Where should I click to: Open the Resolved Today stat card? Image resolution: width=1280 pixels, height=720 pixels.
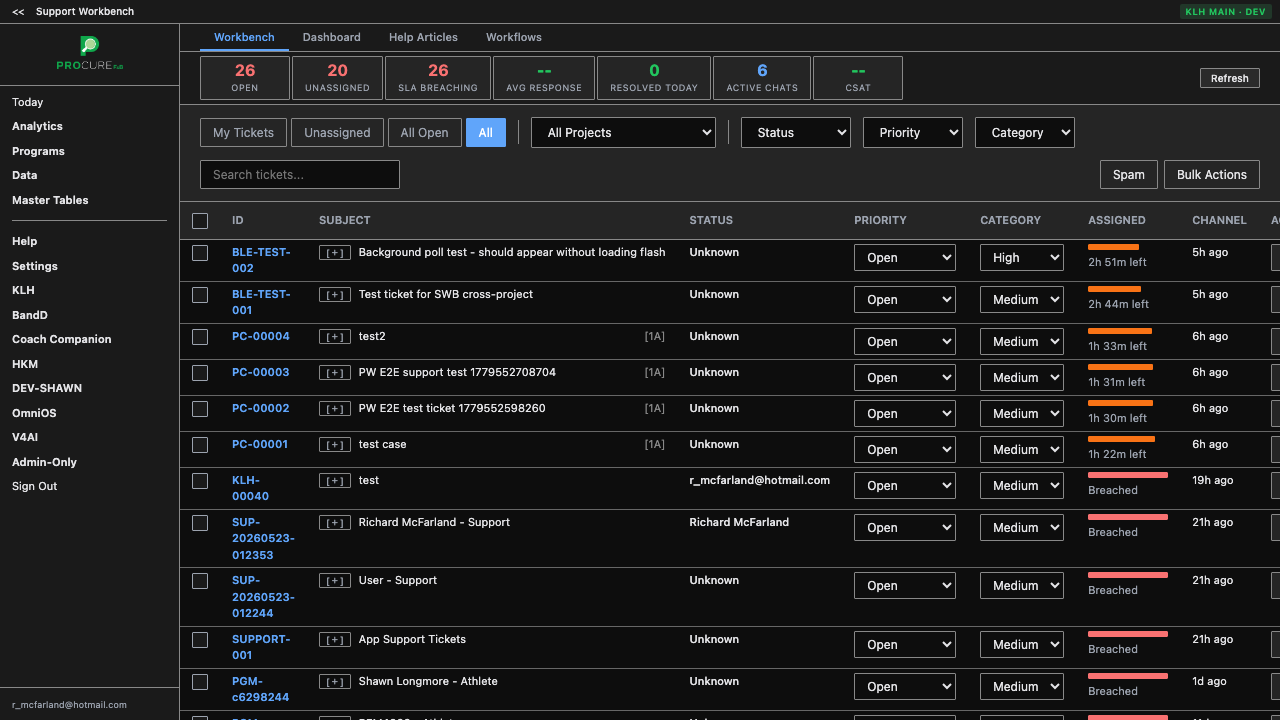tap(654, 78)
